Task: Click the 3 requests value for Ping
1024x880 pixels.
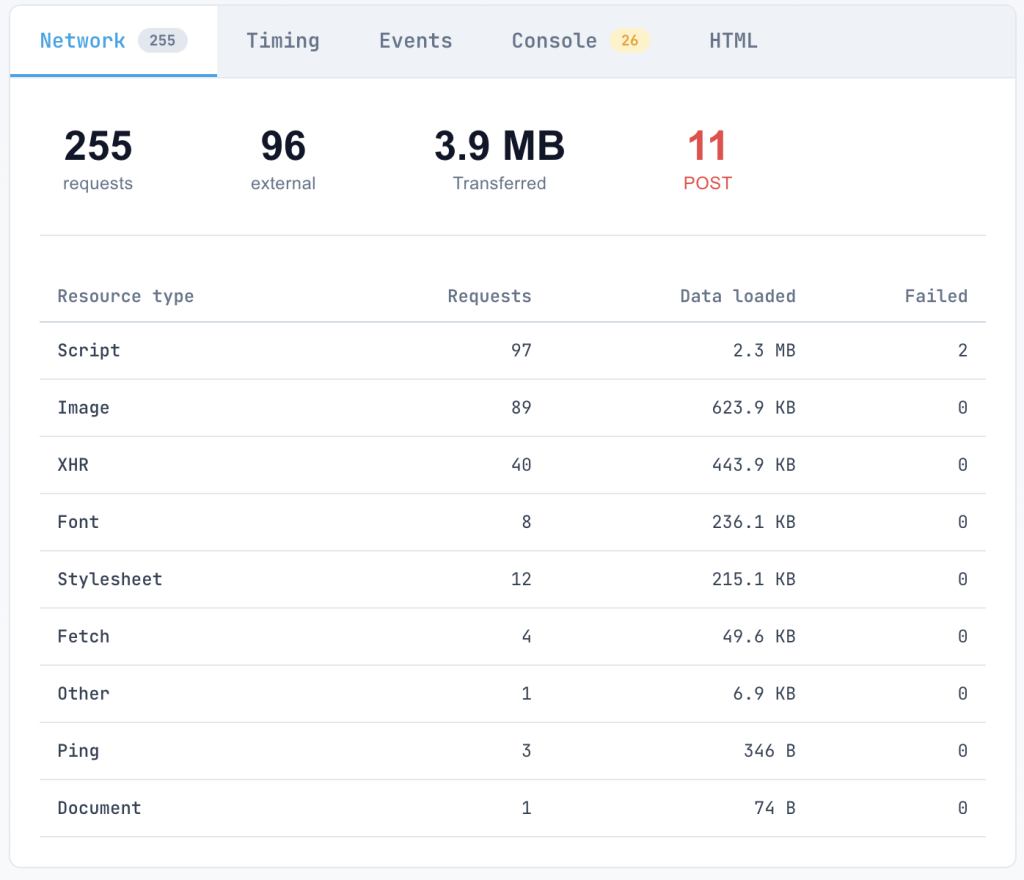Action: 526,751
